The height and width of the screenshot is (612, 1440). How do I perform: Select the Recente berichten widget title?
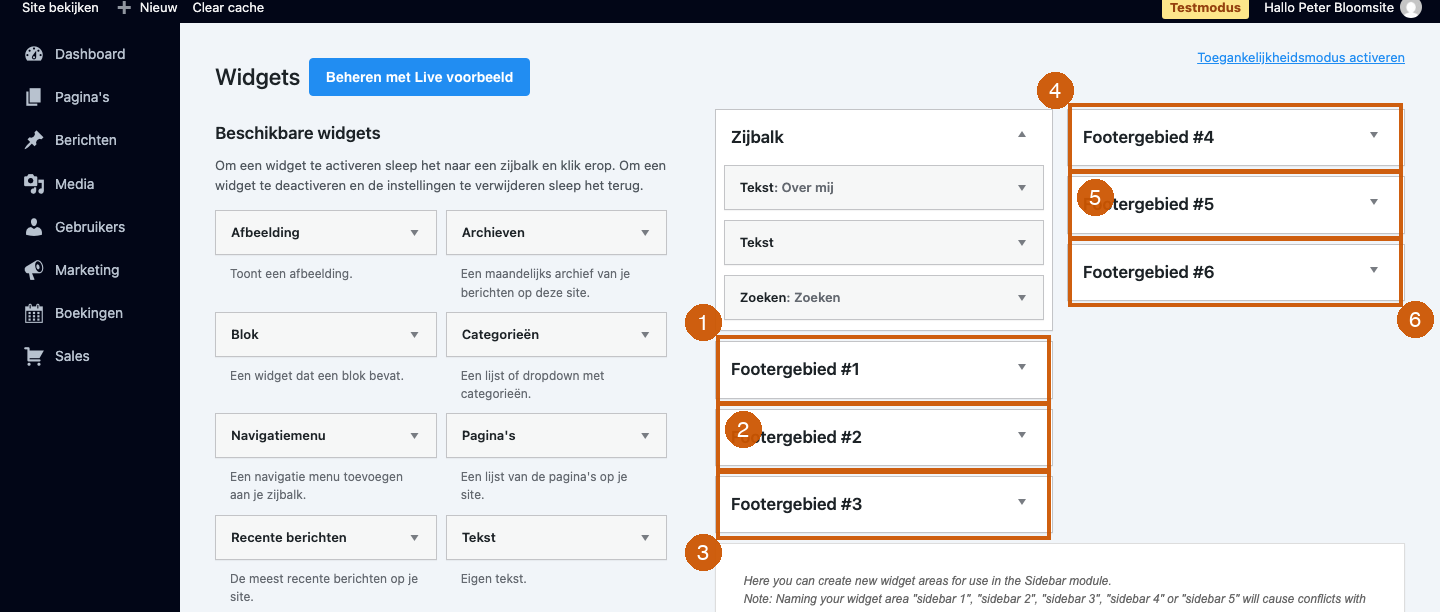(x=289, y=537)
